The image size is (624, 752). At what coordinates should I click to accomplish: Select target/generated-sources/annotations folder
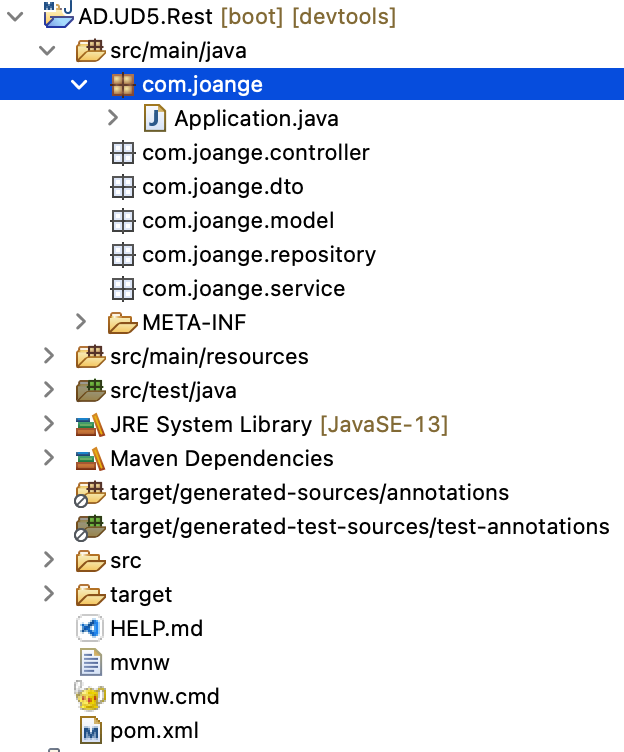click(x=309, y=493)
